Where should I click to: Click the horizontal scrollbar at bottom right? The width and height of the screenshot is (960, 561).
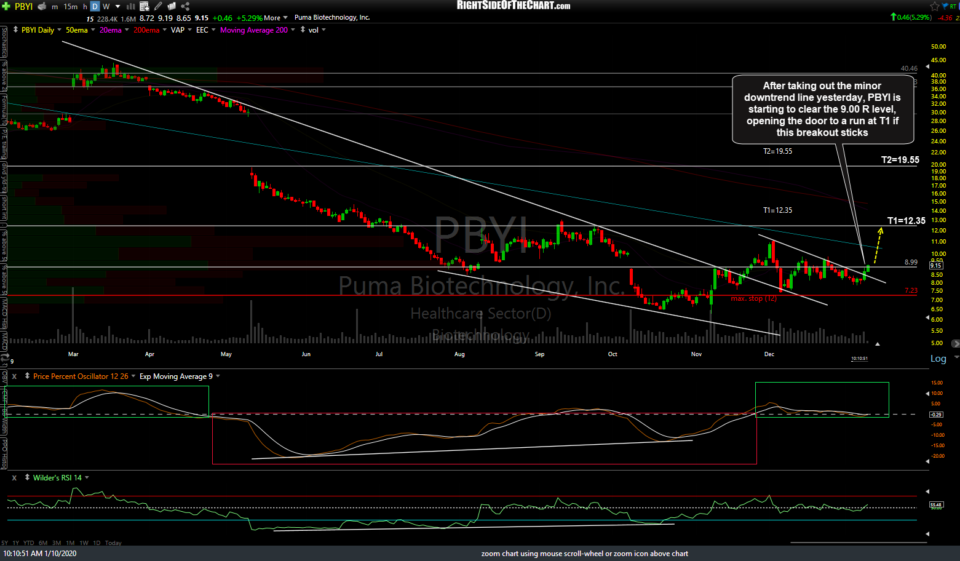(858, 542)
